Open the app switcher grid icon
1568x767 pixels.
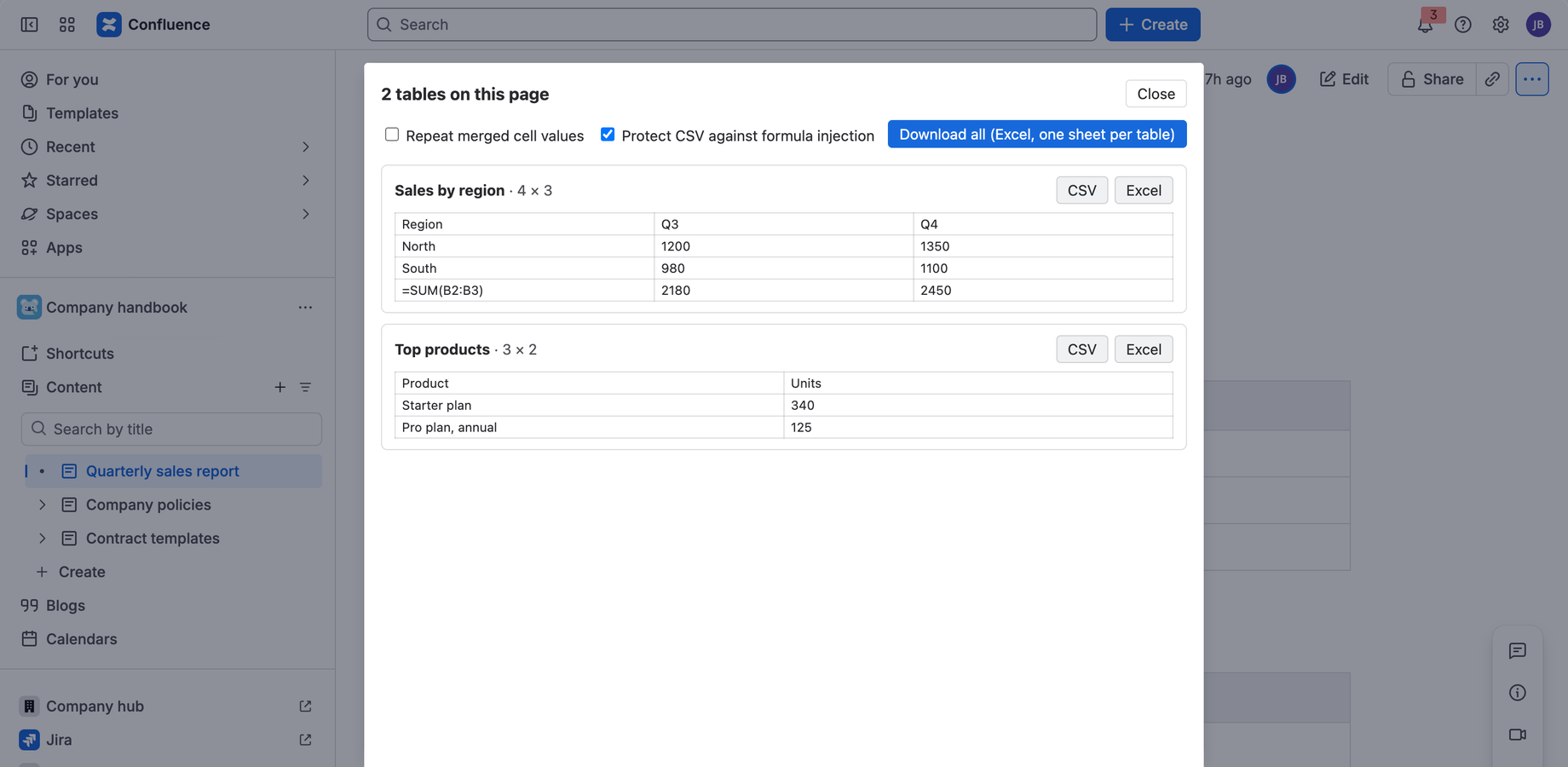click(x=67, y=25)
